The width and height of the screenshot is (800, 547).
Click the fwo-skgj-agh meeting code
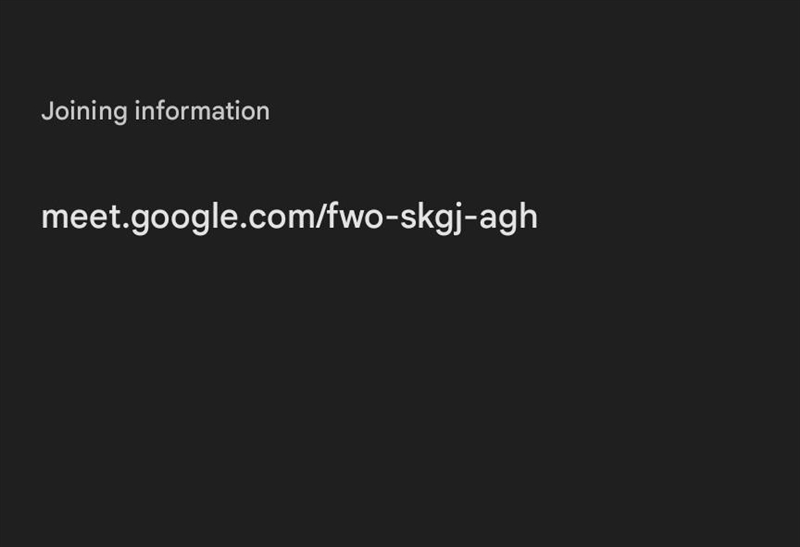(x=432, y=217)
